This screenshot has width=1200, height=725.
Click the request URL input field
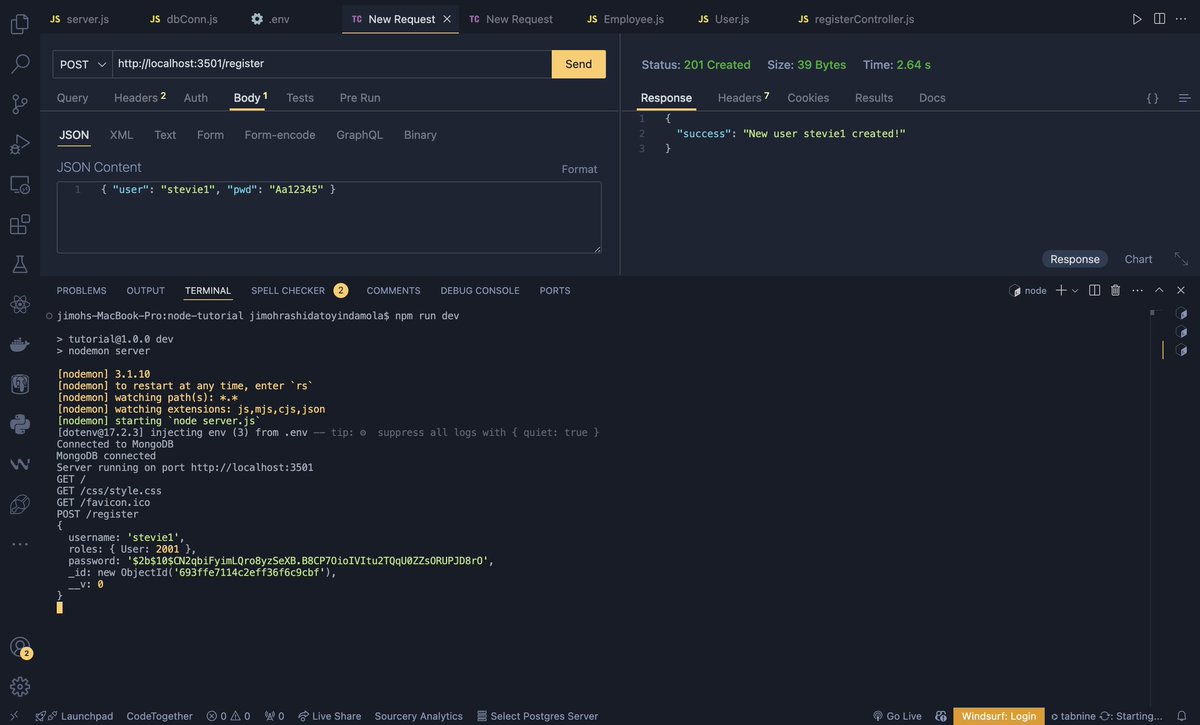click(332, 64)
